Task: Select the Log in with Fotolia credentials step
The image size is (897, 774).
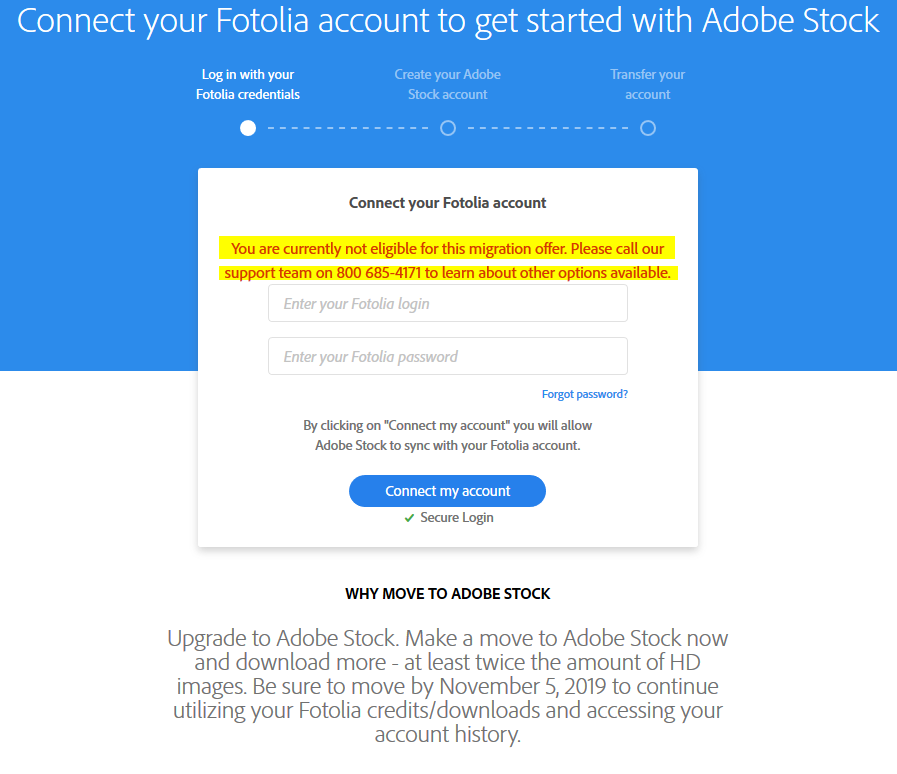Action: click(248, 84)
